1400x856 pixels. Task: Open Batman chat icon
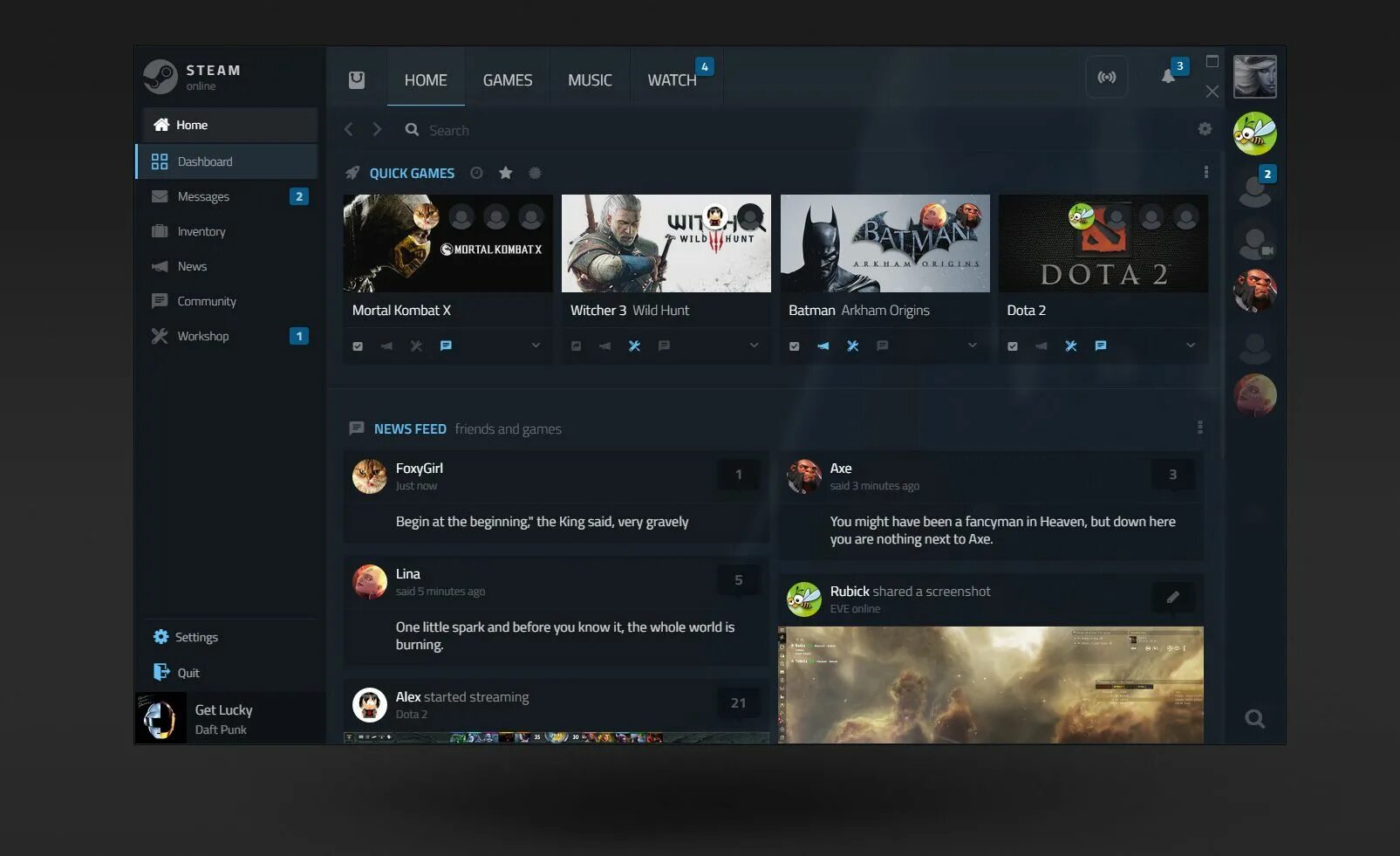tap(882, 346)
